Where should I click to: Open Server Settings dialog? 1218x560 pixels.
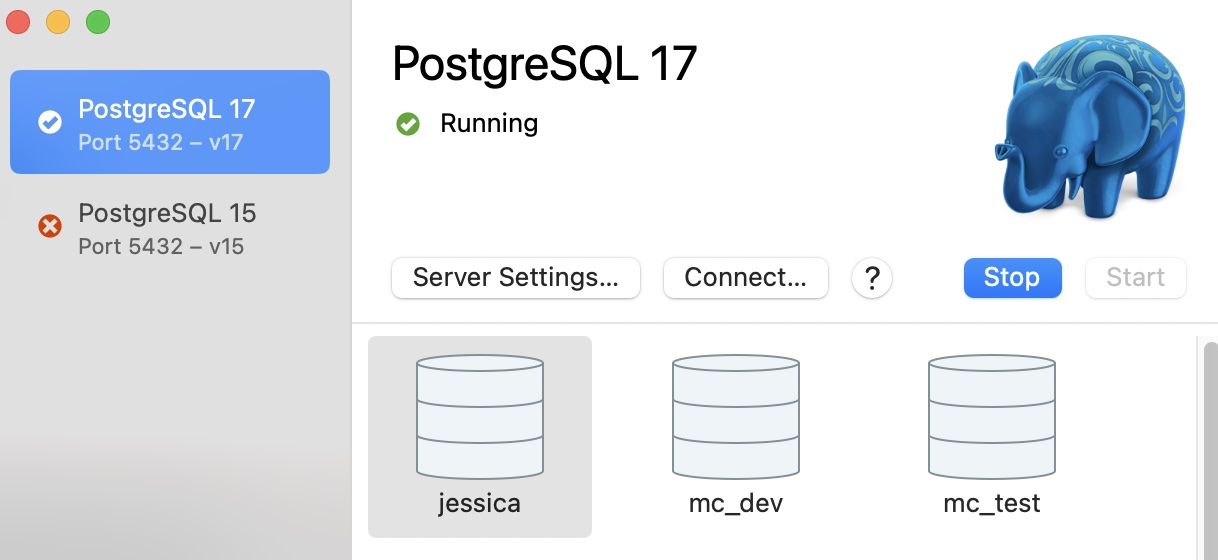point(516,277)
